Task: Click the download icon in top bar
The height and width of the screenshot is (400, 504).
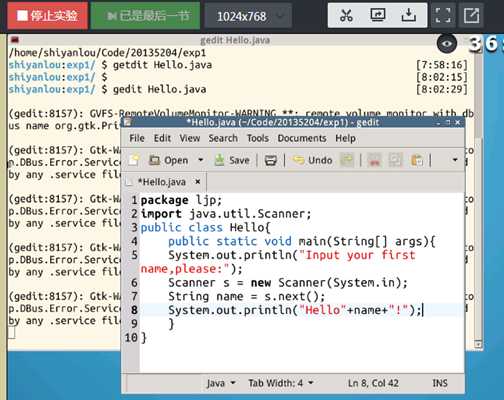Action: [409, 15]
